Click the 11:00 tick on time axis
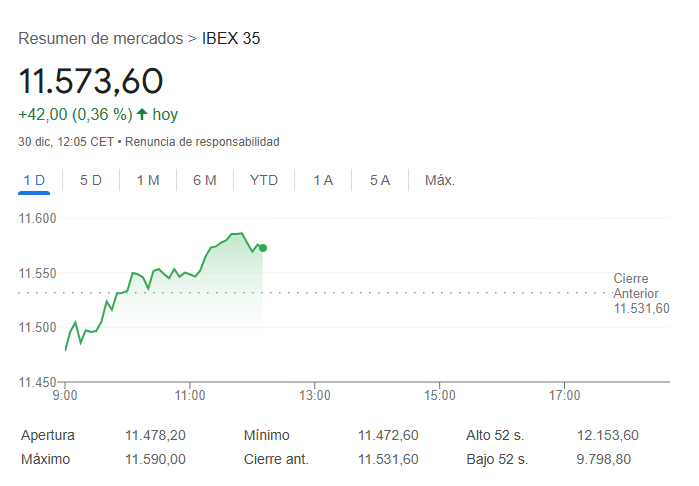 (x=190, y=395)
